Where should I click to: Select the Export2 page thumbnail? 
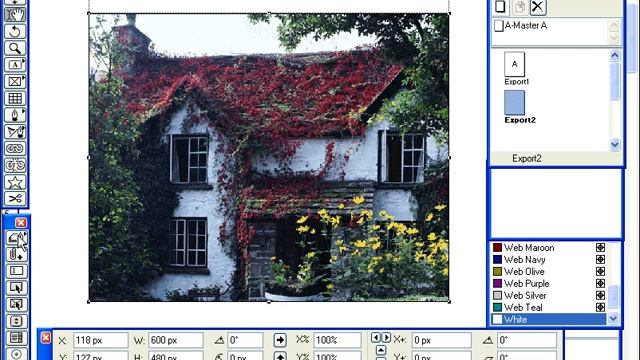514,102
